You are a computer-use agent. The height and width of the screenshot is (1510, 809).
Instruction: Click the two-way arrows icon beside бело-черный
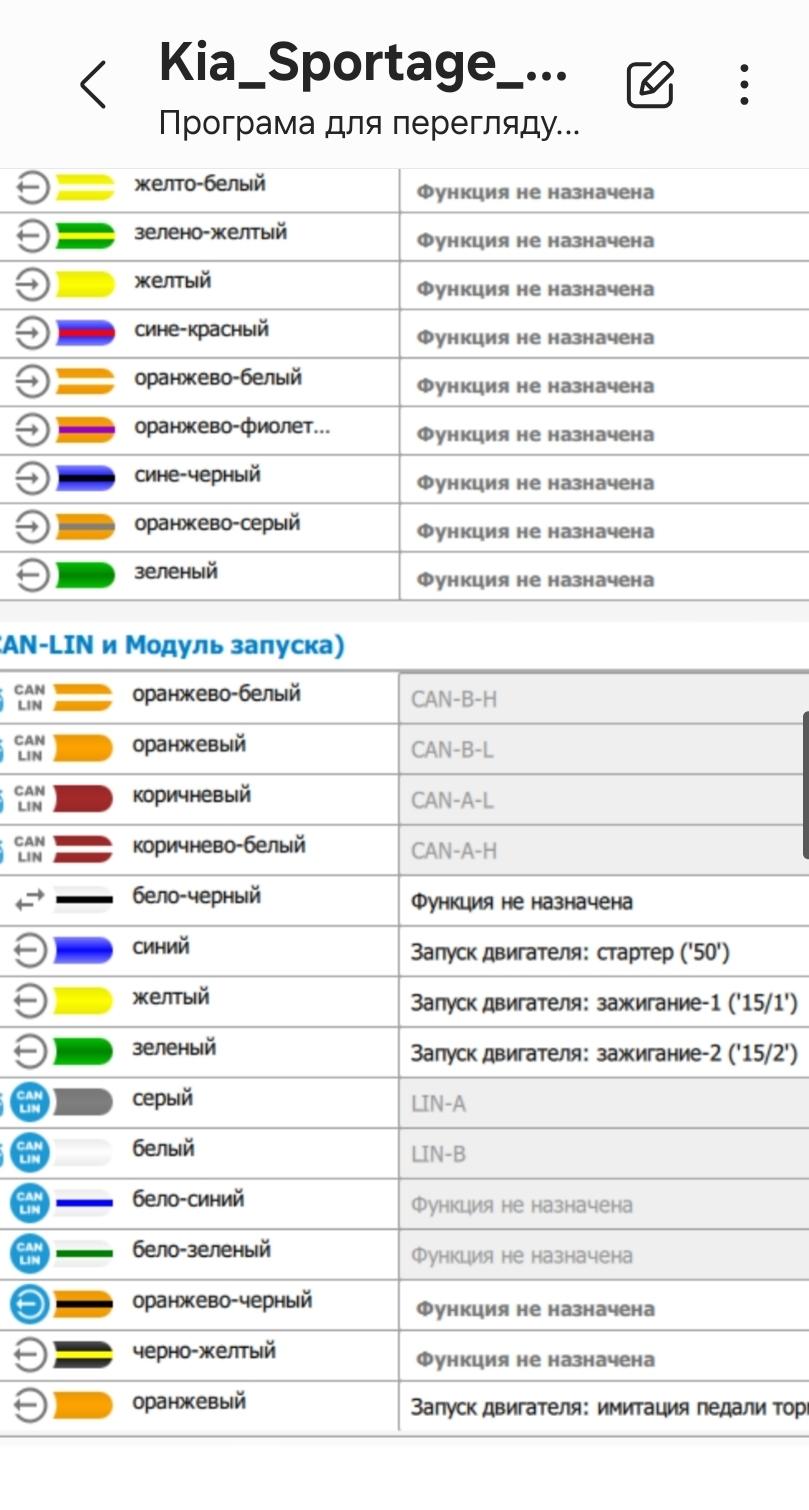31,900
